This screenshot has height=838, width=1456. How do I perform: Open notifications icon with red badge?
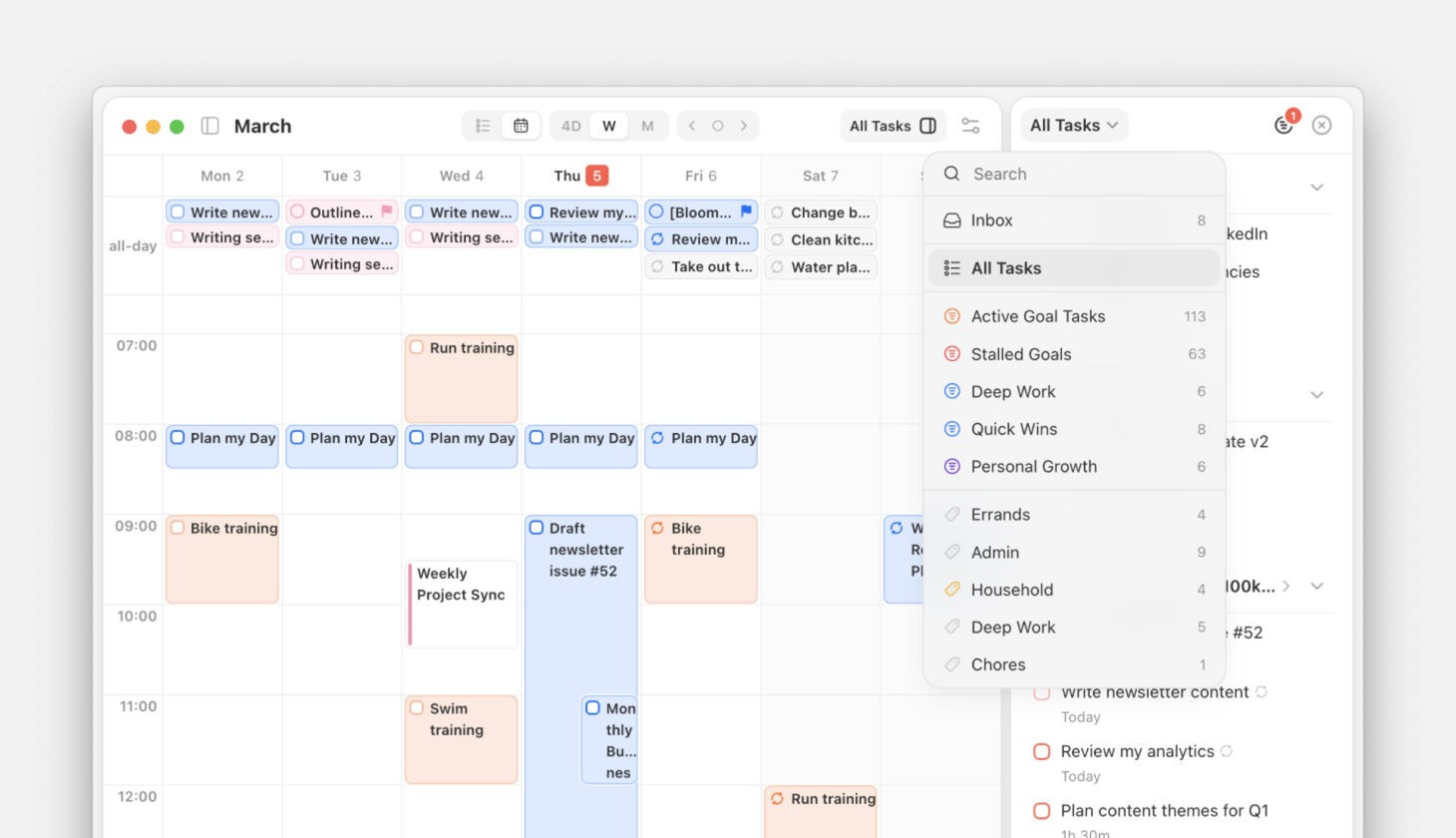pos(1284,124)
